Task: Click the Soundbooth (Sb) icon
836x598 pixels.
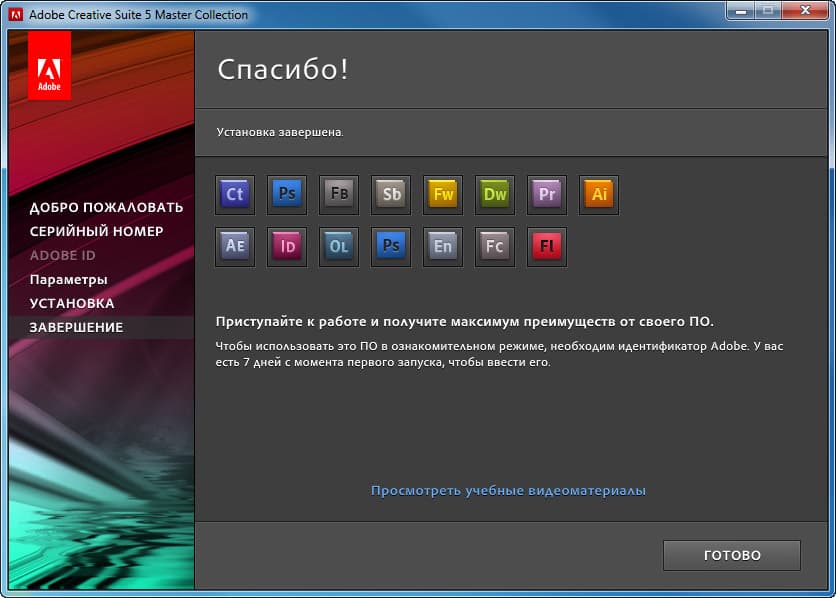Action: pyautogui.click(x=391, y=195)
